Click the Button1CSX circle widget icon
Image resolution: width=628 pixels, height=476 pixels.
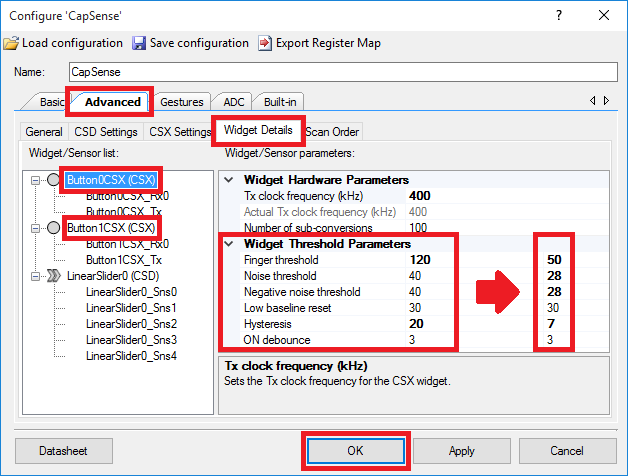tap(53, 228)
